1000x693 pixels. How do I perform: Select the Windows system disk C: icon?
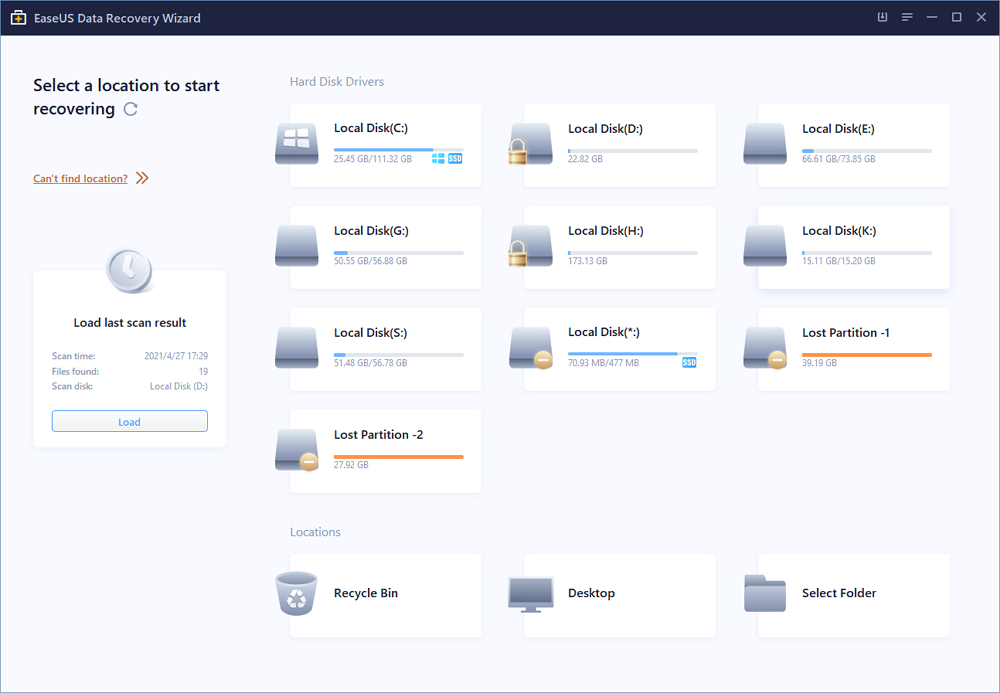point(296,143)
